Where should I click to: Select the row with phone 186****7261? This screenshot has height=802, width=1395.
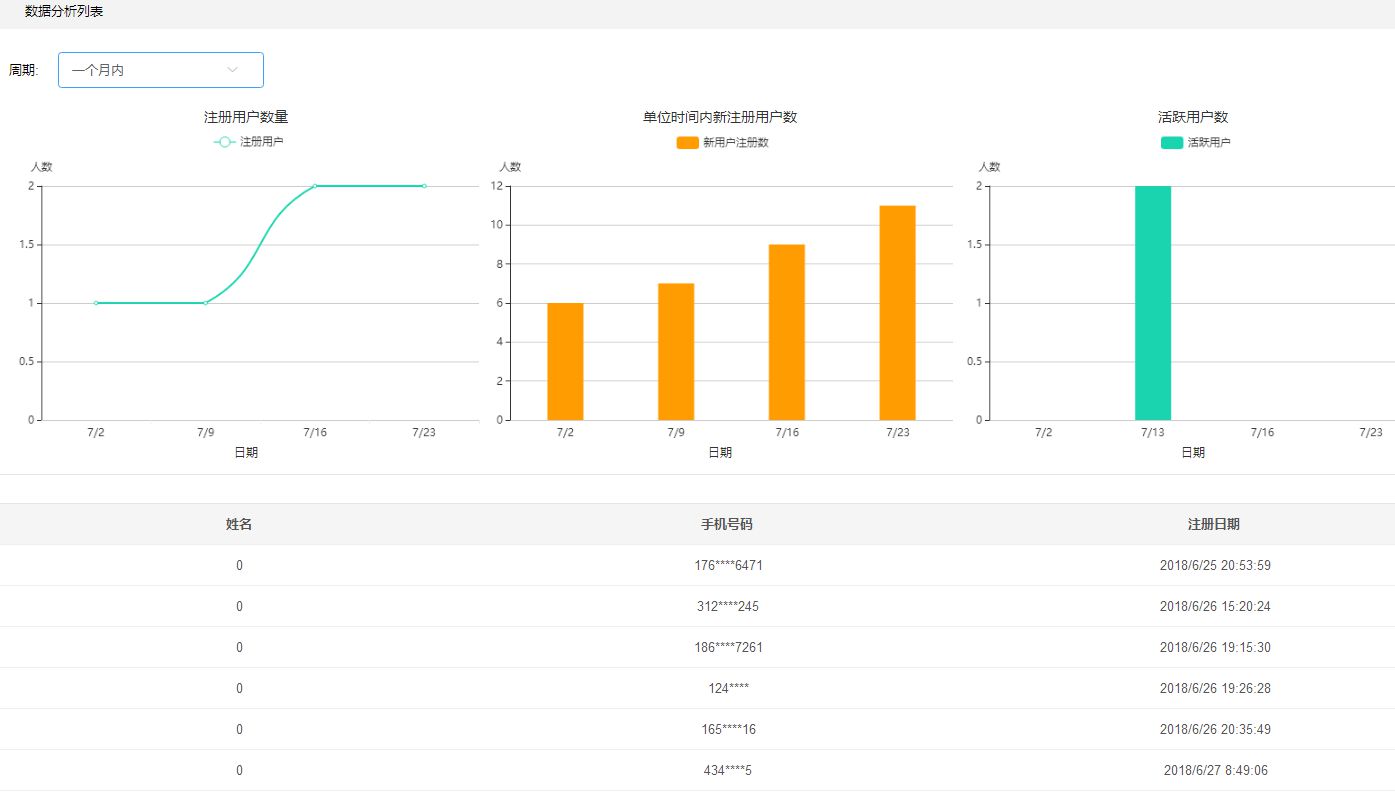(728, 647)
